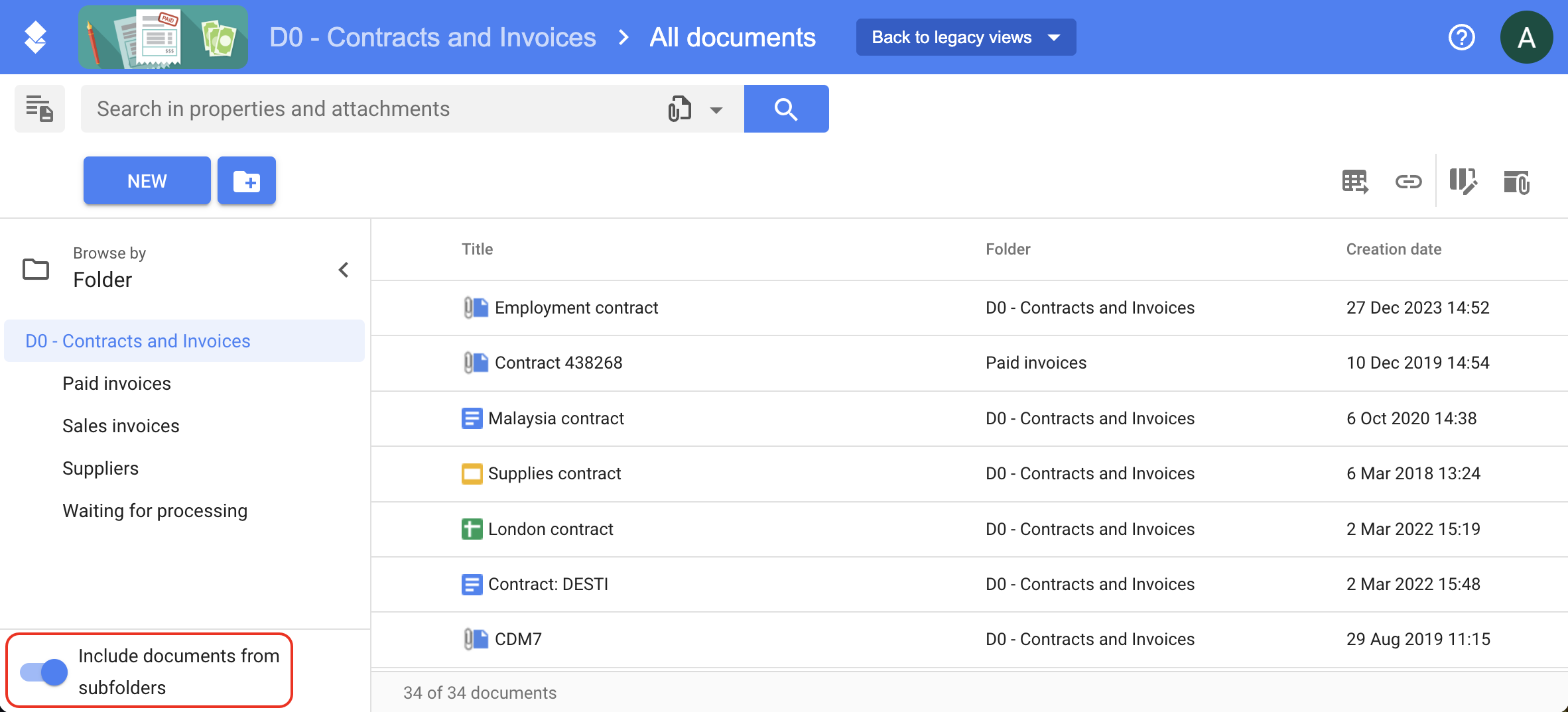
Task: Click the Supplies contract slides icon
Action: tap(472, 473)
